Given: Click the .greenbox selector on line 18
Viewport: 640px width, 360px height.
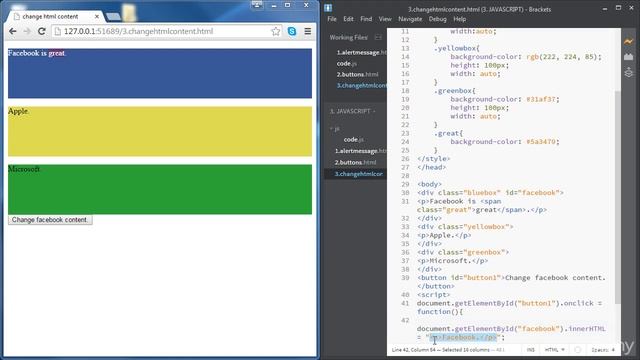Looking at the screenshot, I should 453,91.
